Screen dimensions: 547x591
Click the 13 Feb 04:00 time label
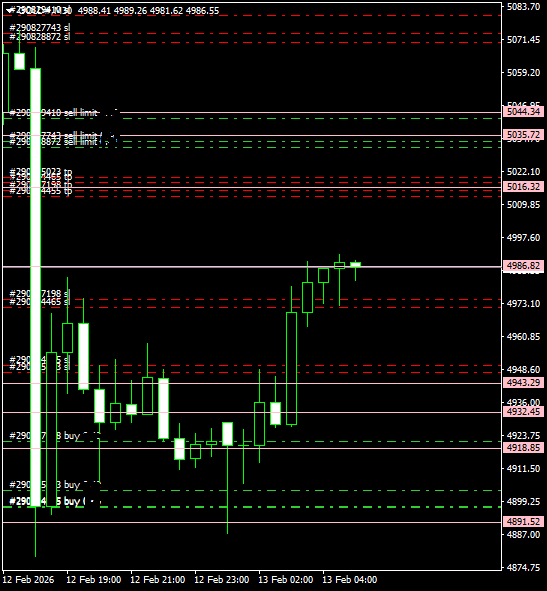click(350, 580)
